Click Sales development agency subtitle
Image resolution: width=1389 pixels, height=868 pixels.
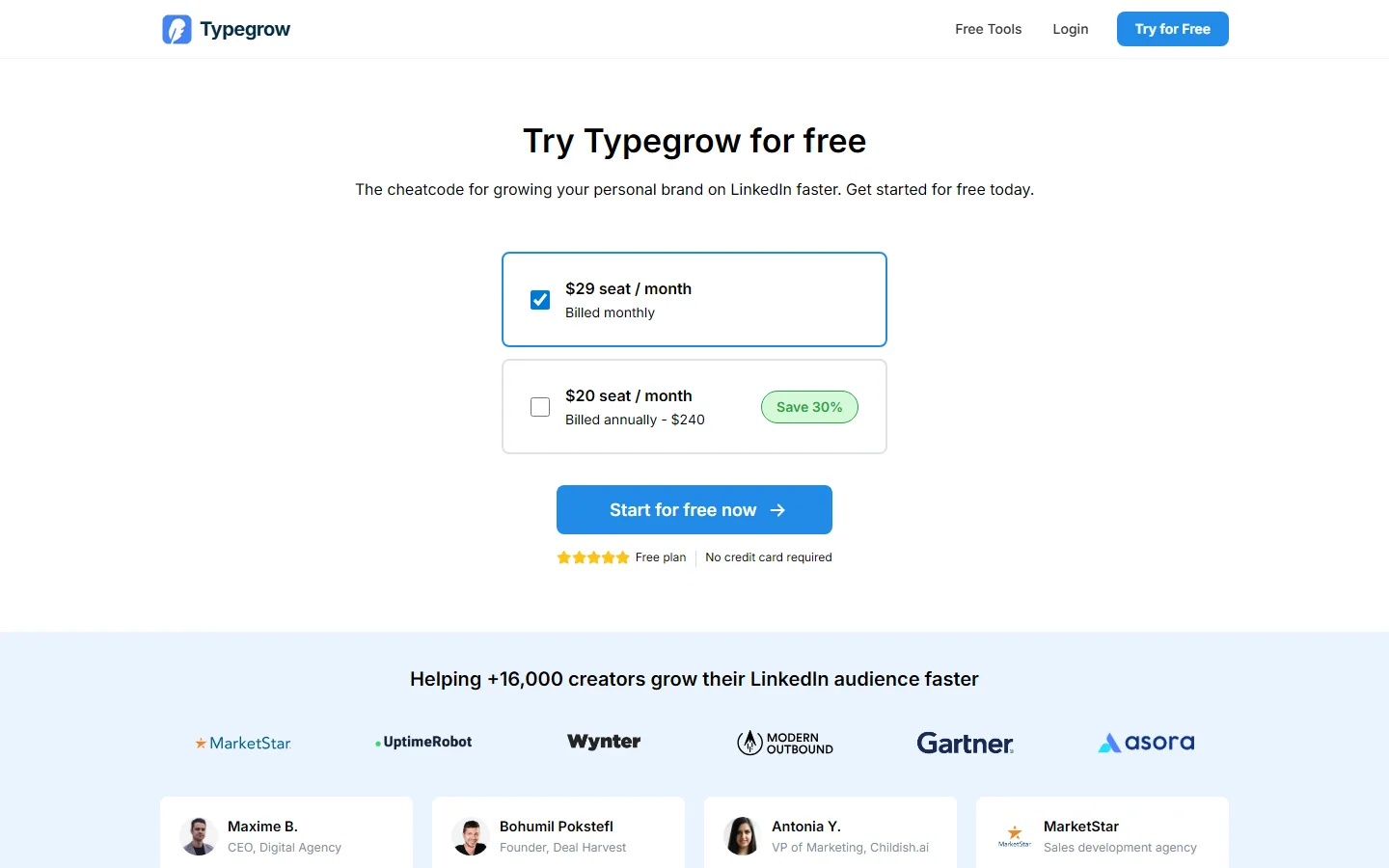(x=1120, y=848)
